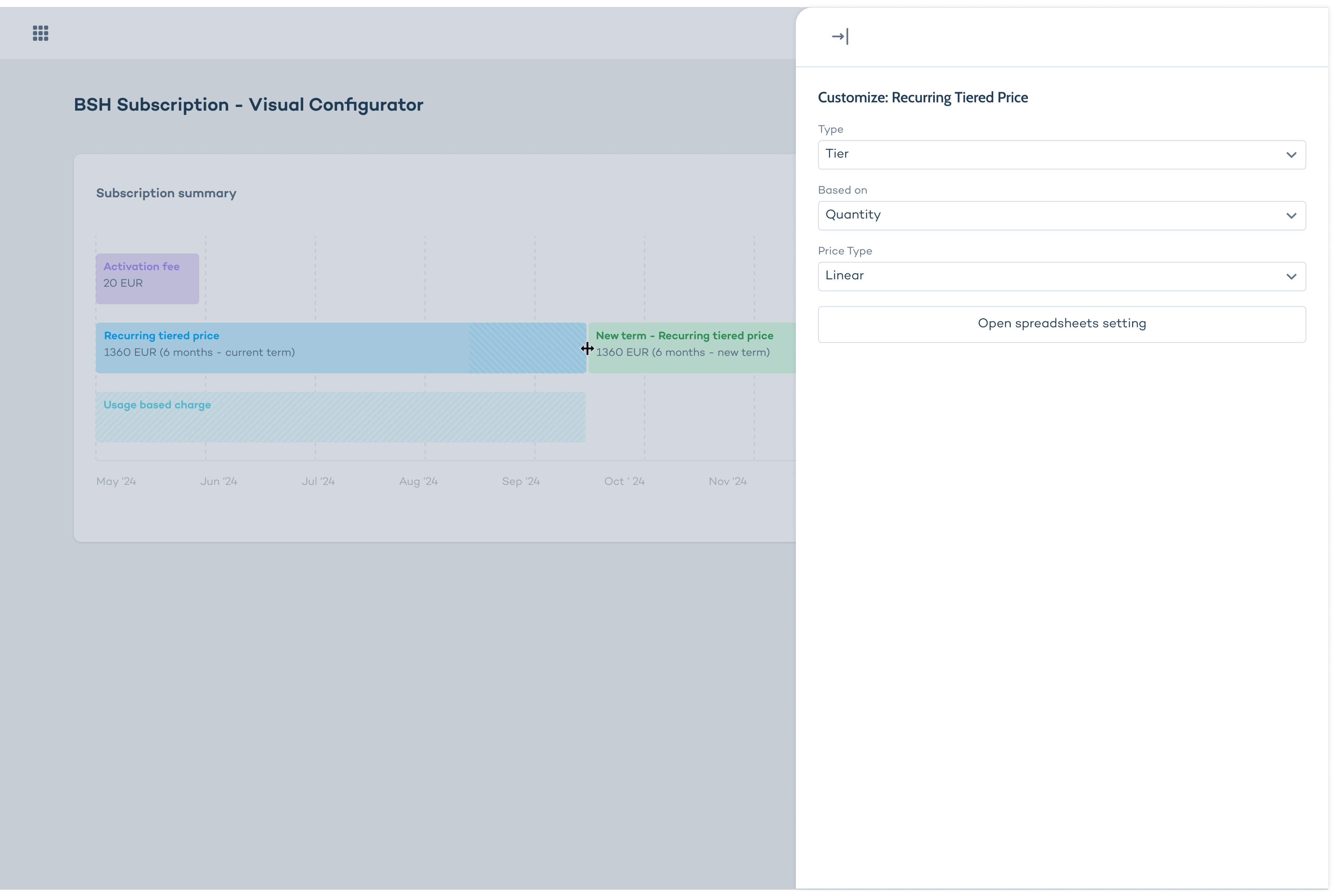Click the Subscription summary heading
1336x896 pixels.
pyautogui.click(x=166, y=193)
